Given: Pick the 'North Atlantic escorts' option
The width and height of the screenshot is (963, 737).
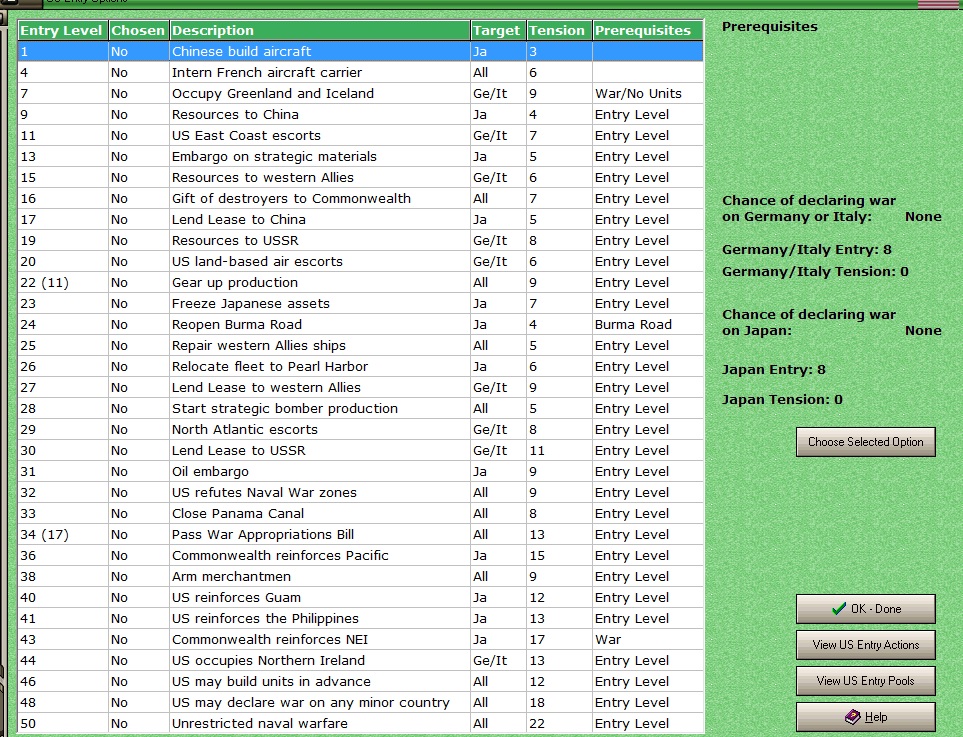Looking at the screenshot, I should click(x=361, y=429).
